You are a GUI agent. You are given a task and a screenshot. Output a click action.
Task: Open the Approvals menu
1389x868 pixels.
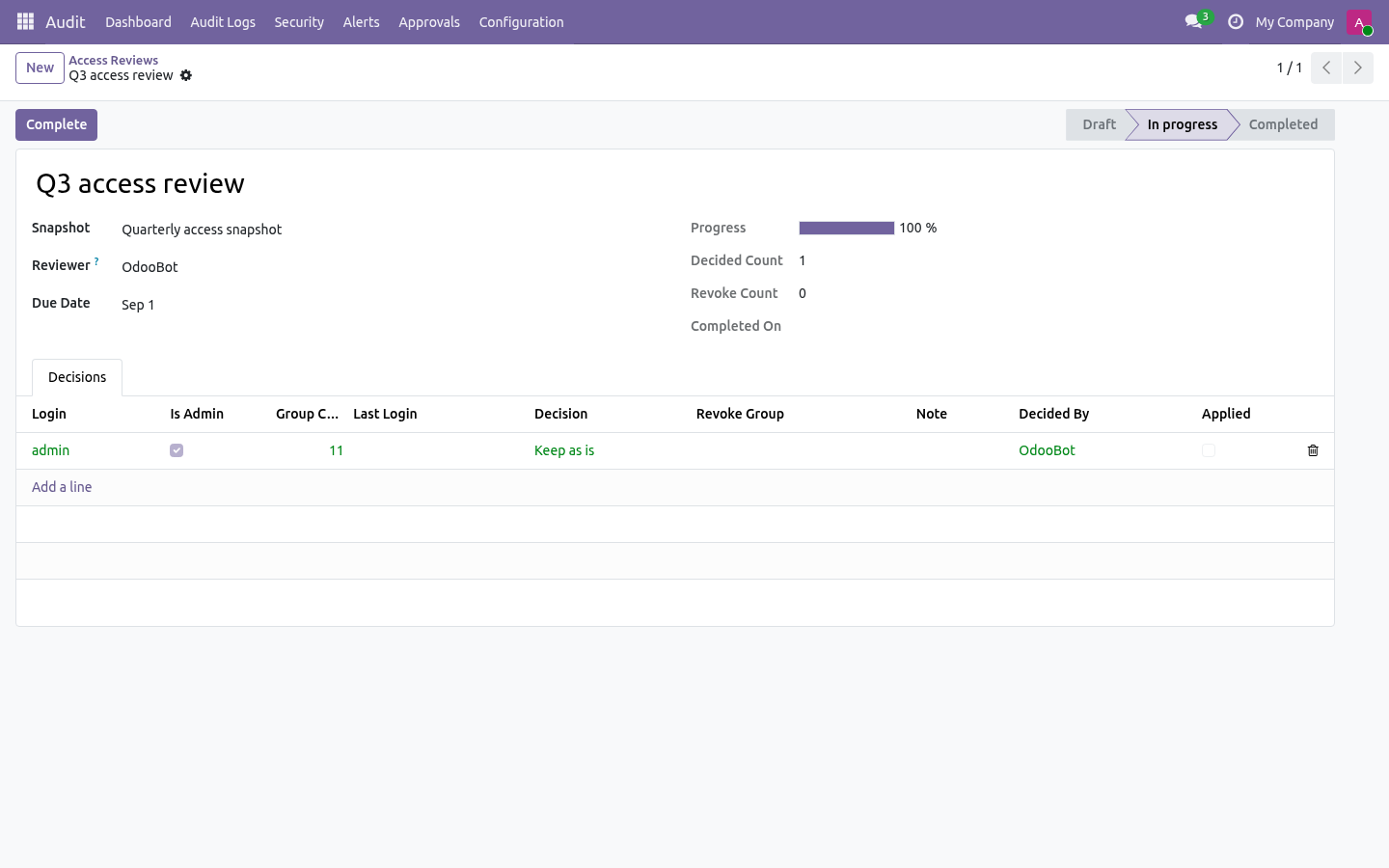coord(429,21)
